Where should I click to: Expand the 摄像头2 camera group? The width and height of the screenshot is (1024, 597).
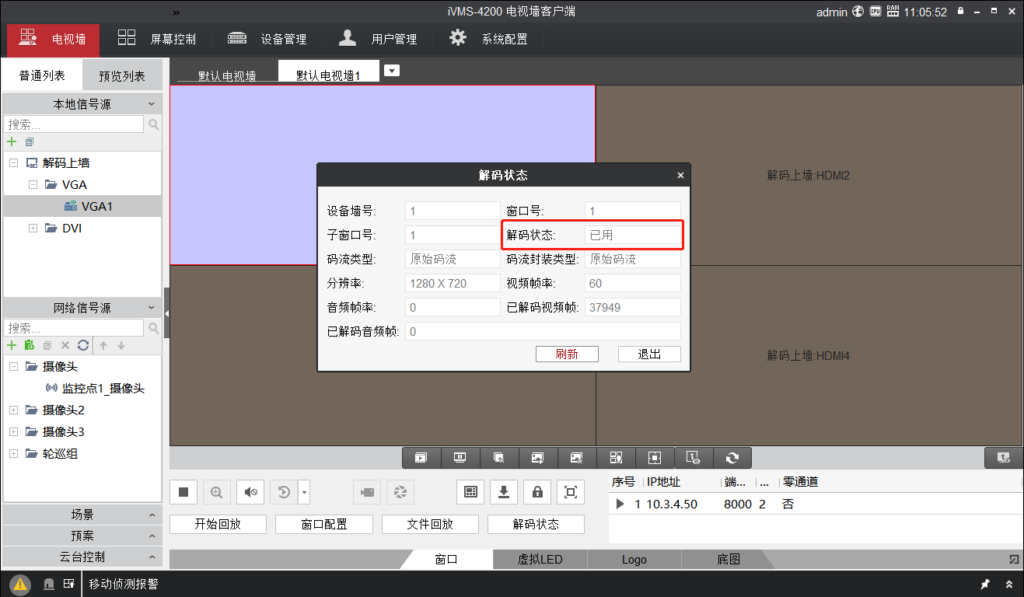click(13, 410)
